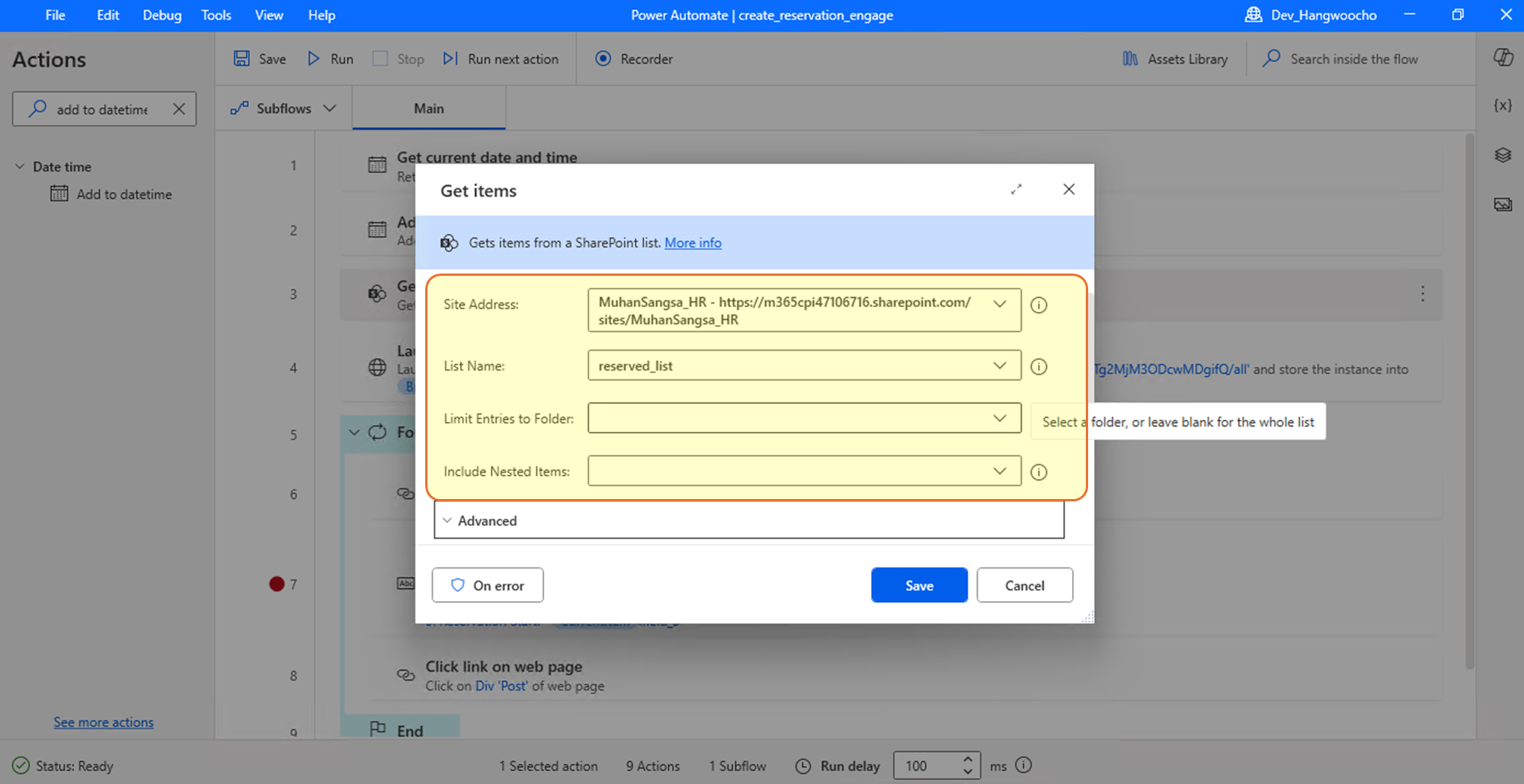Open the Edit menu
The height and width of the screenshot is (784, 1524).
pyautogui.click(x=107, y=15)
